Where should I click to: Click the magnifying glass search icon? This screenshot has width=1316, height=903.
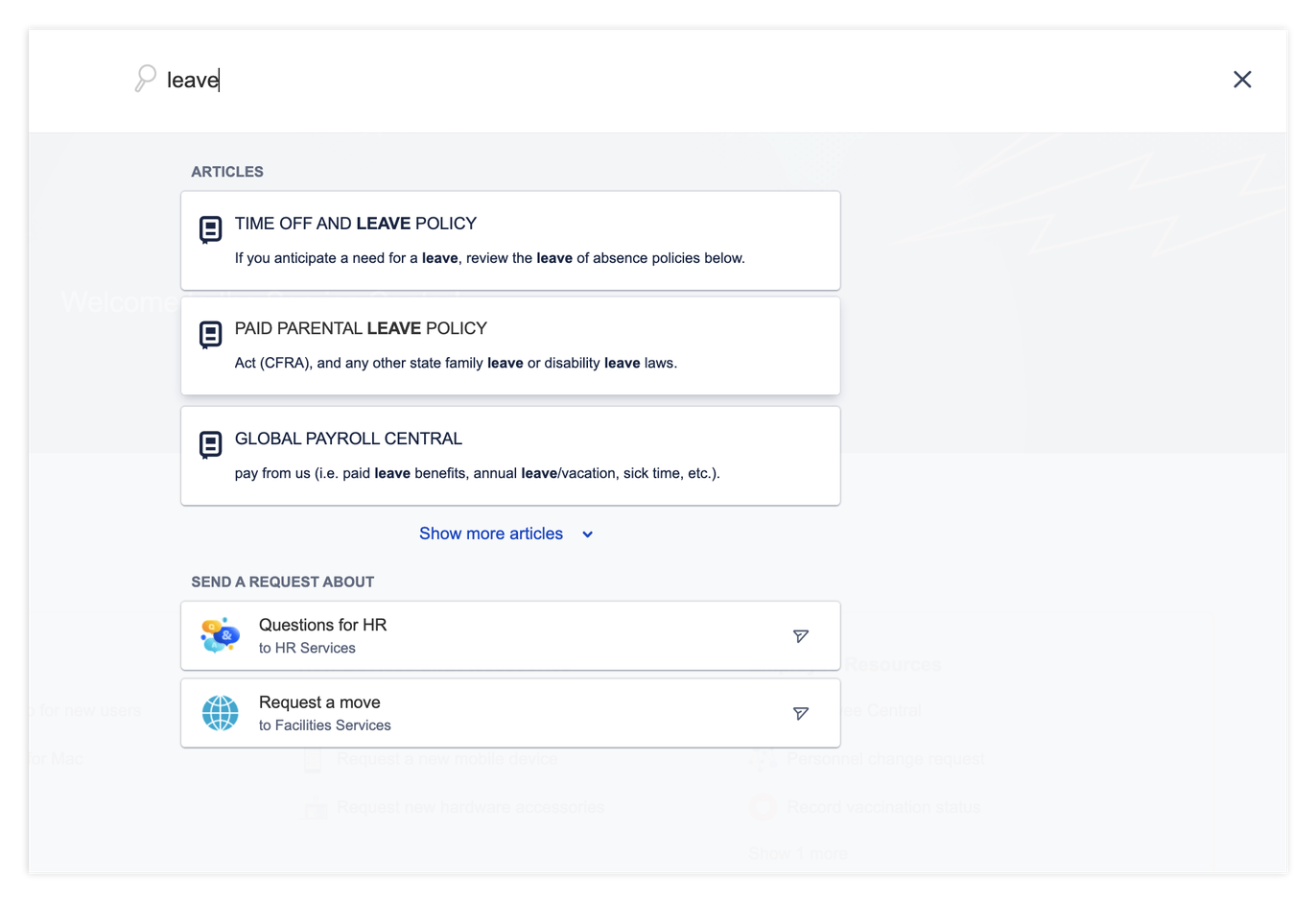click(x=145, y=79)
